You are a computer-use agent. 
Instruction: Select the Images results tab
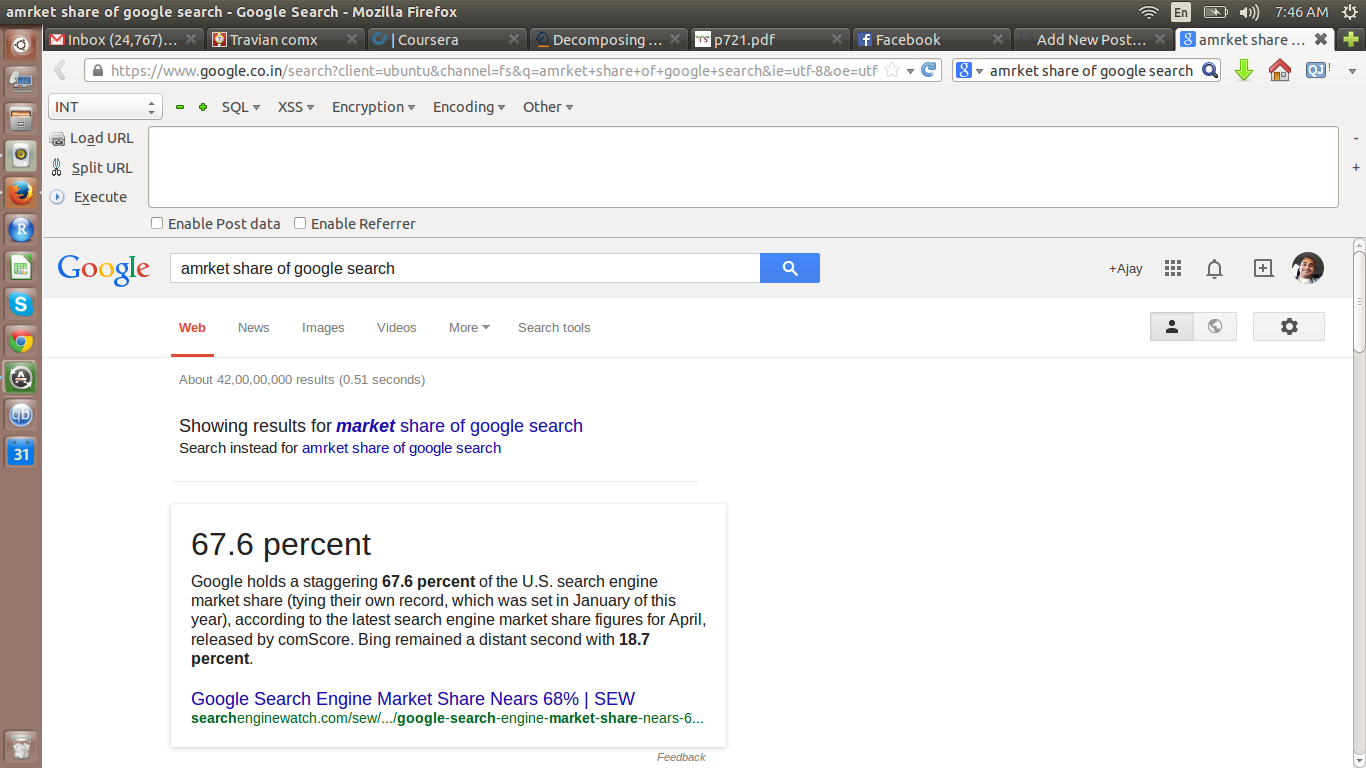tap(323, 327)
